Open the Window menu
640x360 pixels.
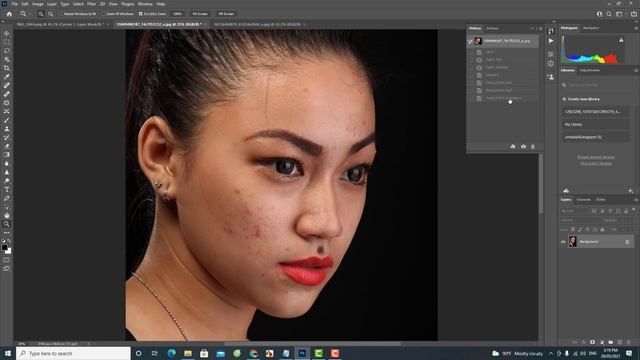tap(145, 4)
